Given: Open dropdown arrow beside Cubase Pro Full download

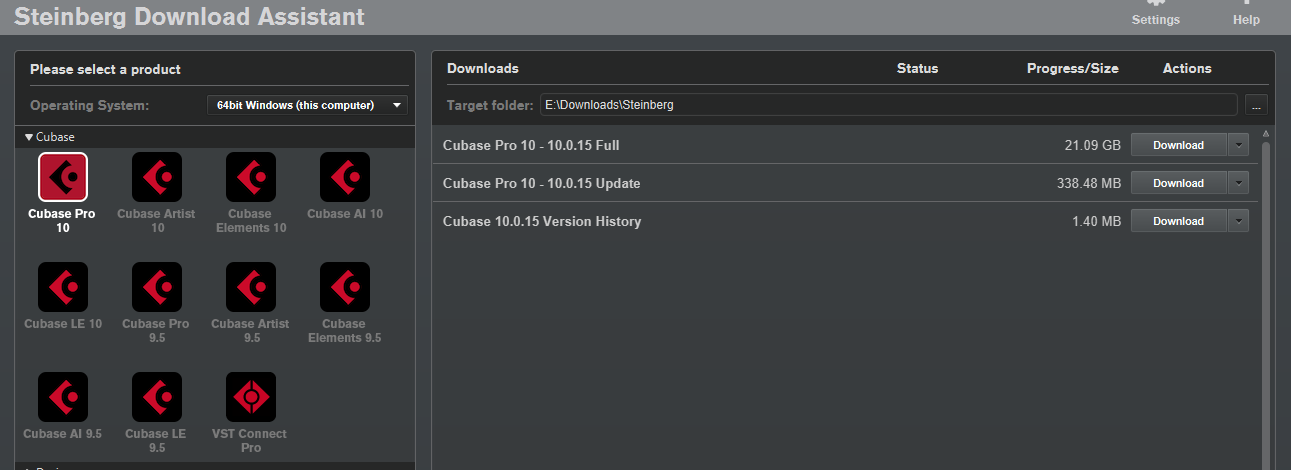Looking at the screenshot, I should pos(1239,145).
